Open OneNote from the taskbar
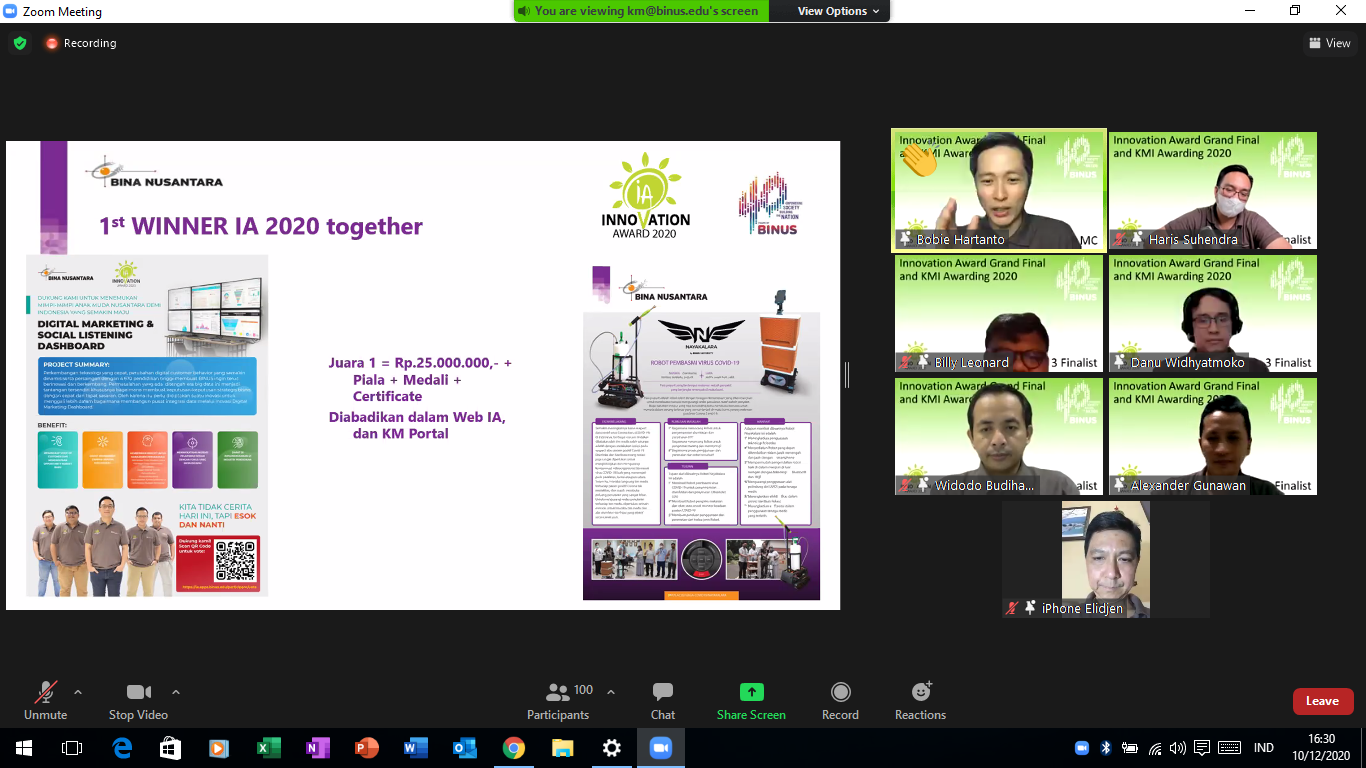The image size is (1366, 768). point(317,748)
